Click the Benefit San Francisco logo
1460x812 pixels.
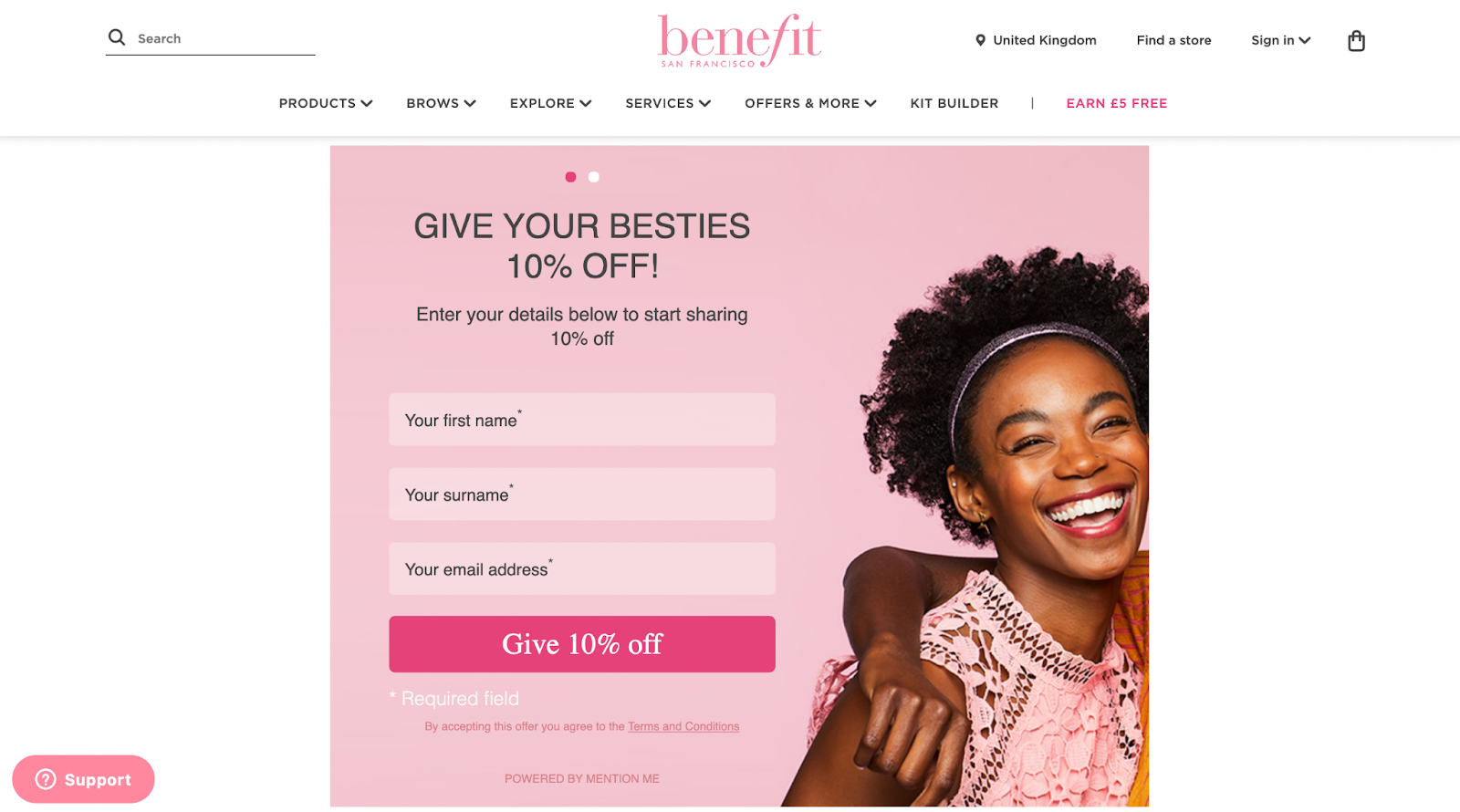click(x=739, y=40)
